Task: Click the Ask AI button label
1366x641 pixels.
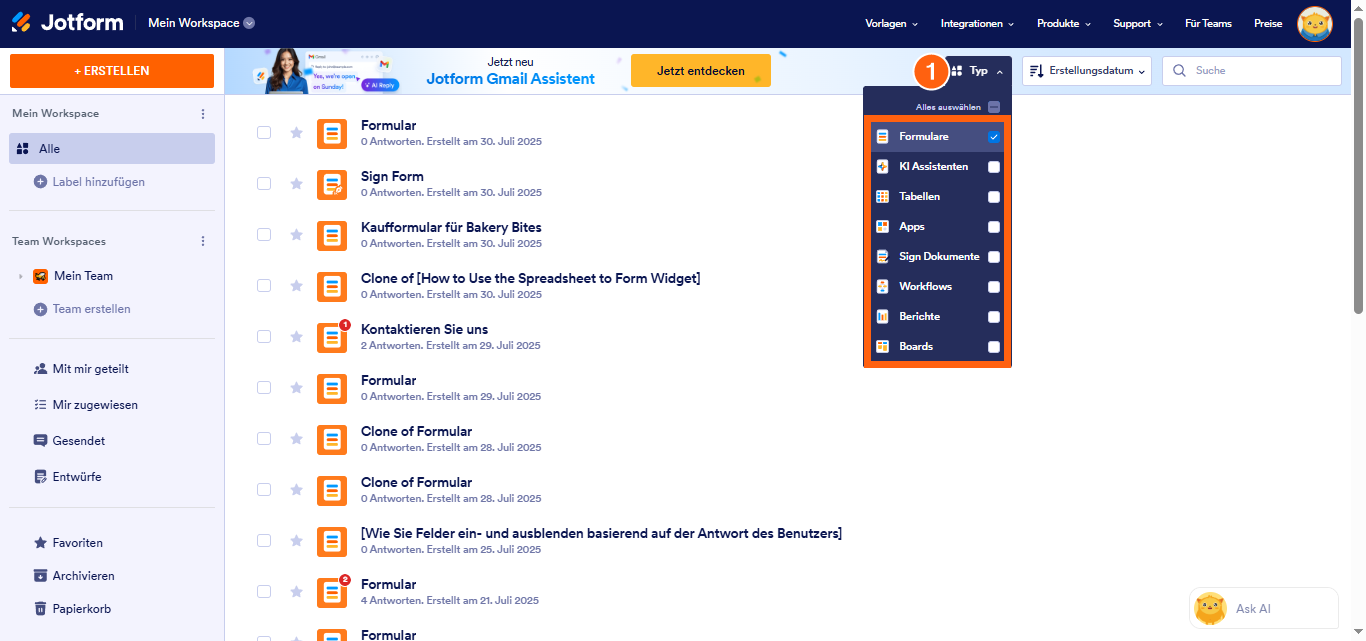Action: 1253,608
